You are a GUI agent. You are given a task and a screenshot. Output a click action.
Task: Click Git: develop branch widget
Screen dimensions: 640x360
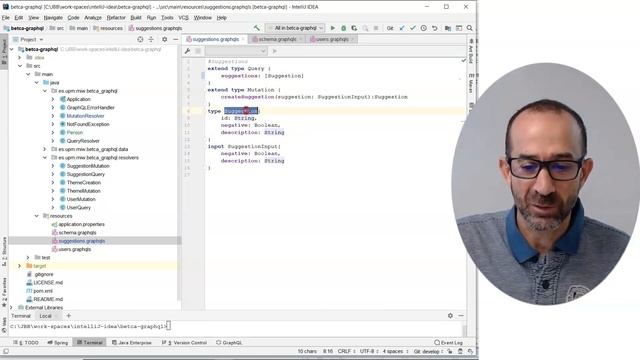coord(428,351)
